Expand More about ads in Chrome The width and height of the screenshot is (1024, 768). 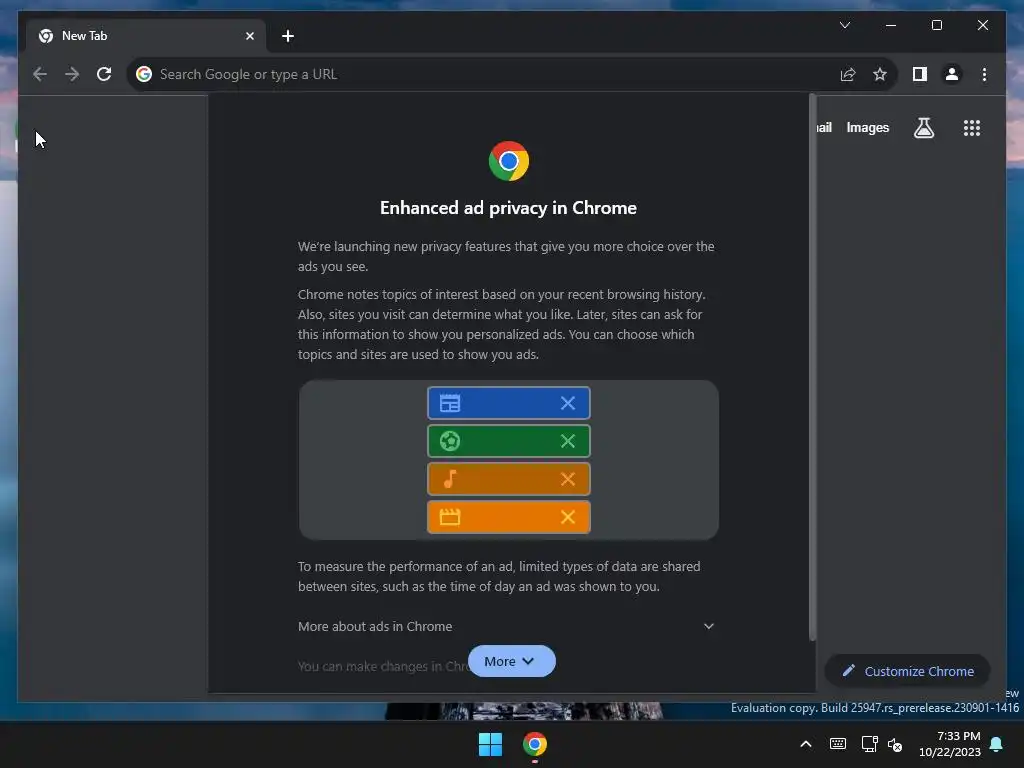click(506, 626)
